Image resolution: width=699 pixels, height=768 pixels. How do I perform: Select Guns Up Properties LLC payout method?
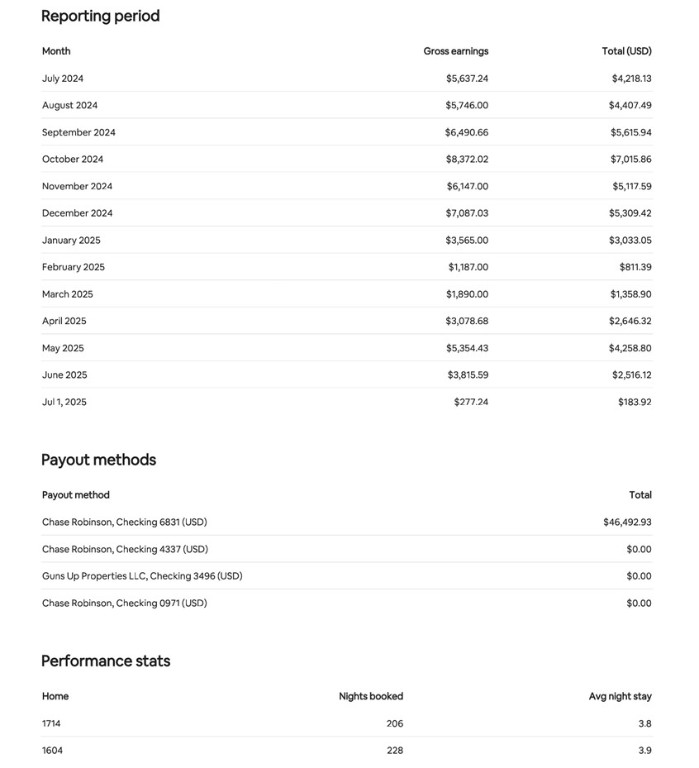click(142, 576)
